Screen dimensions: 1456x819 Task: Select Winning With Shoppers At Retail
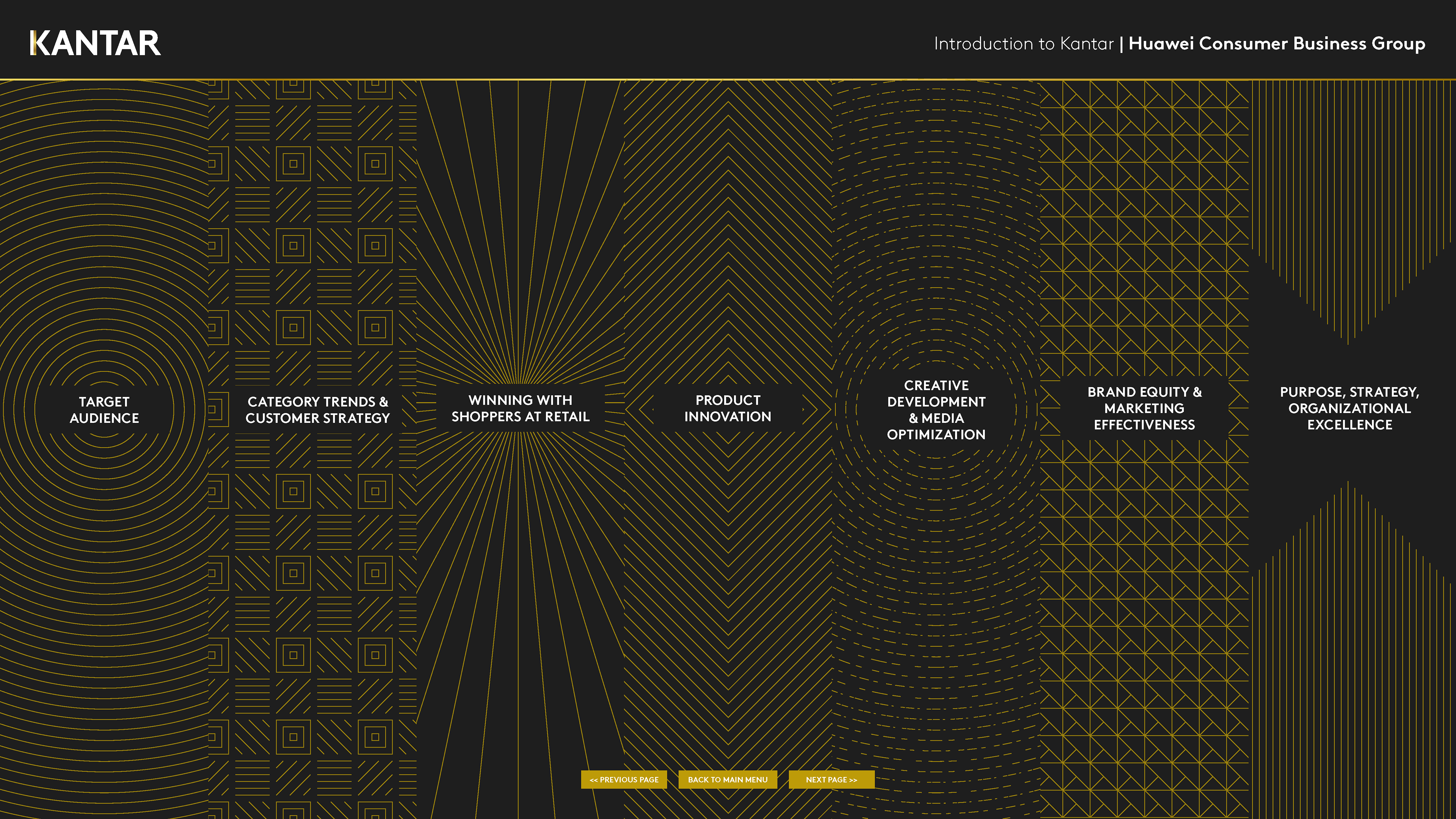520,408
